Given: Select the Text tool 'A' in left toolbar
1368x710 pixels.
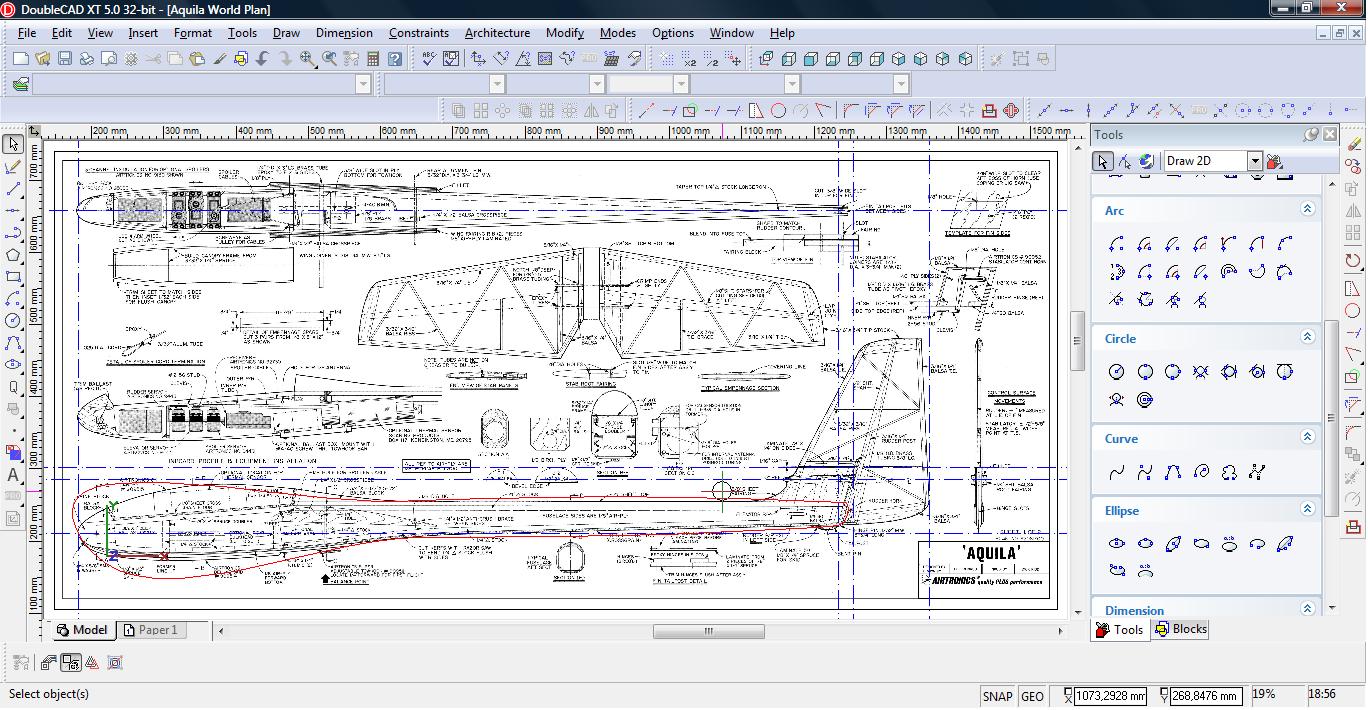Looking at the screenshot, I should pos(13,475).
